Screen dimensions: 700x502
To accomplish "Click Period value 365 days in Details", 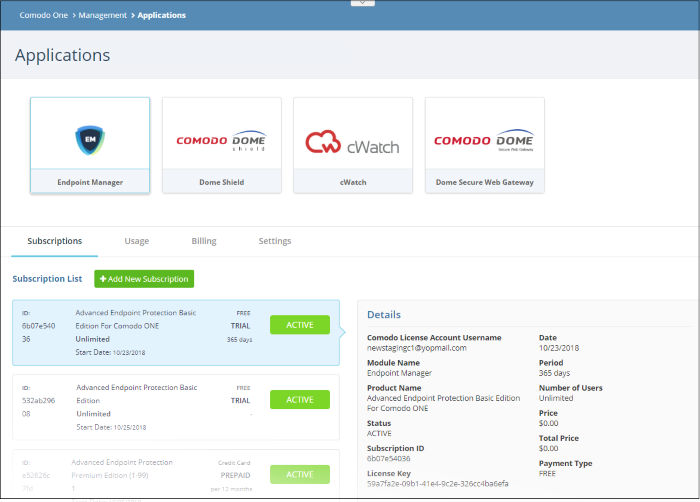I will (x=554, y=373).
